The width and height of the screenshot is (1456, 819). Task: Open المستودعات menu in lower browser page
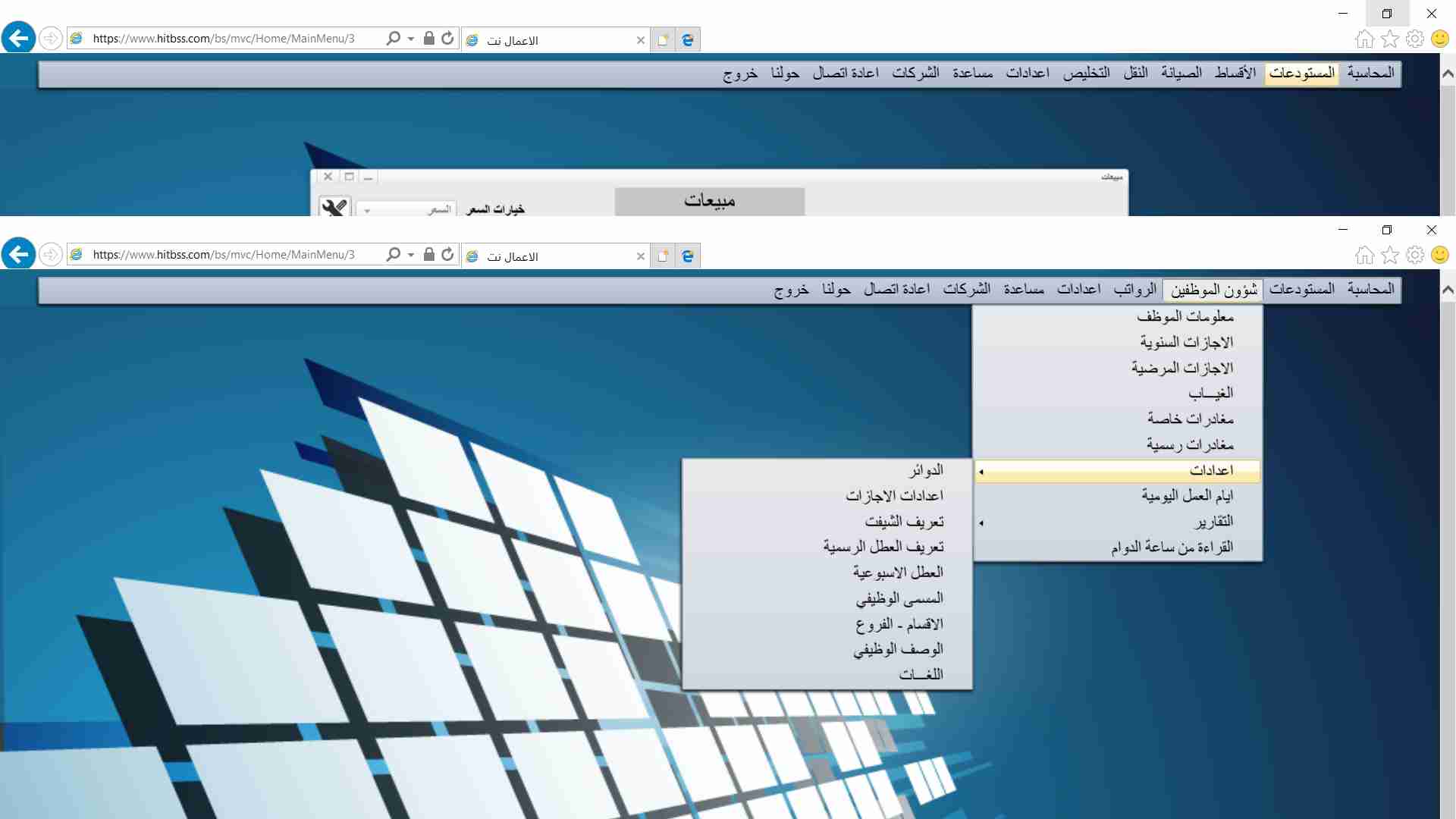pos(1302,290)
